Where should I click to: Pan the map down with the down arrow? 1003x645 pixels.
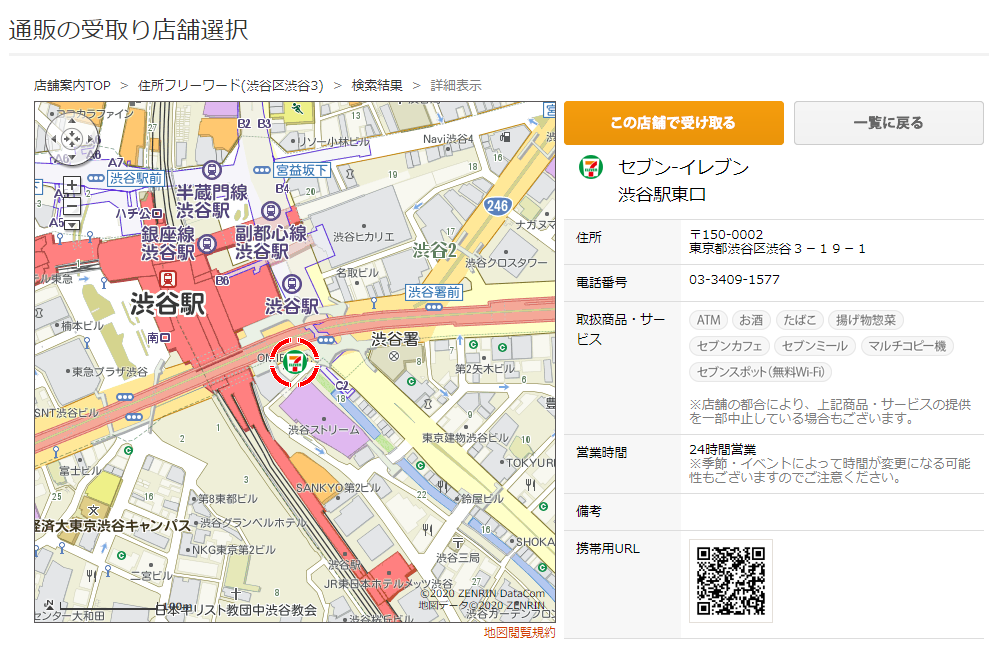click(x=72, y=155)
